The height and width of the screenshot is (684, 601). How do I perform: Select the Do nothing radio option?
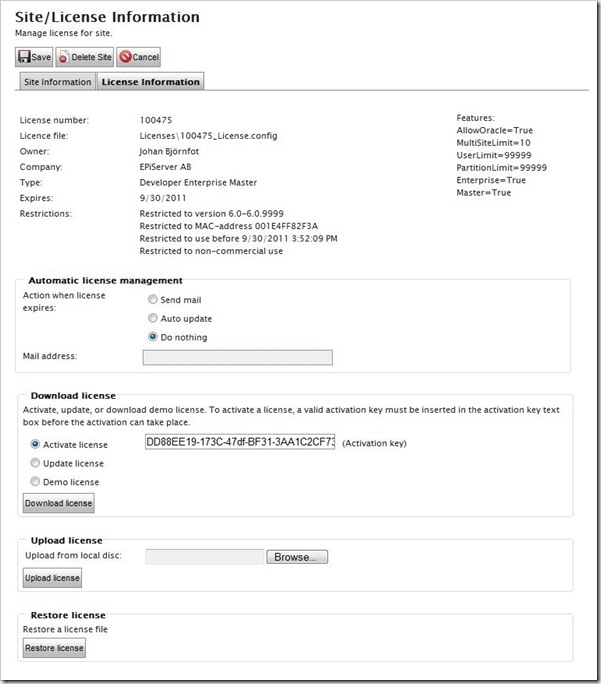(x=153, y=337)
